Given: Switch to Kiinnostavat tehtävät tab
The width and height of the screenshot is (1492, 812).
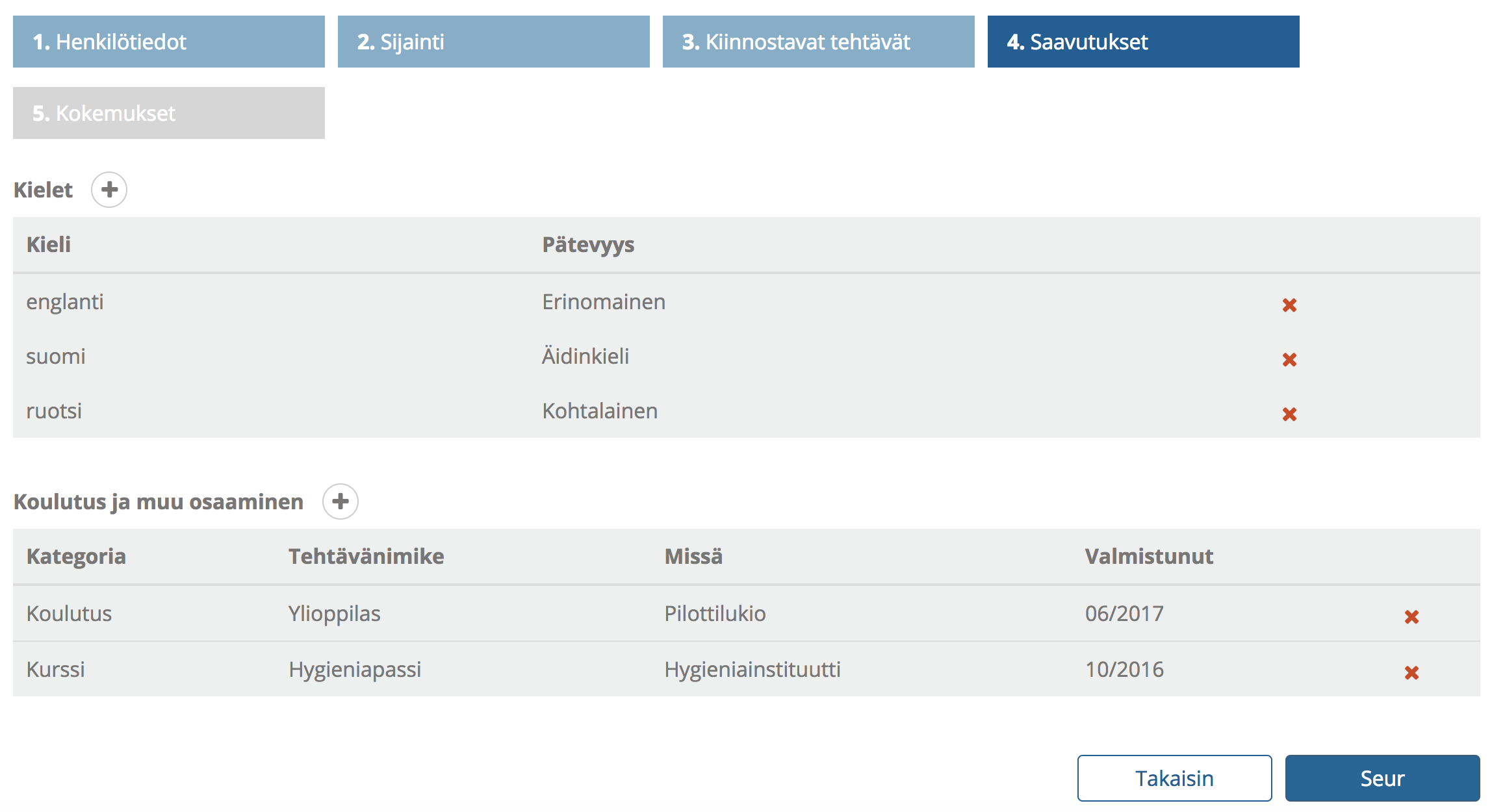Looking at the screenshot, I should pos(819,42).
